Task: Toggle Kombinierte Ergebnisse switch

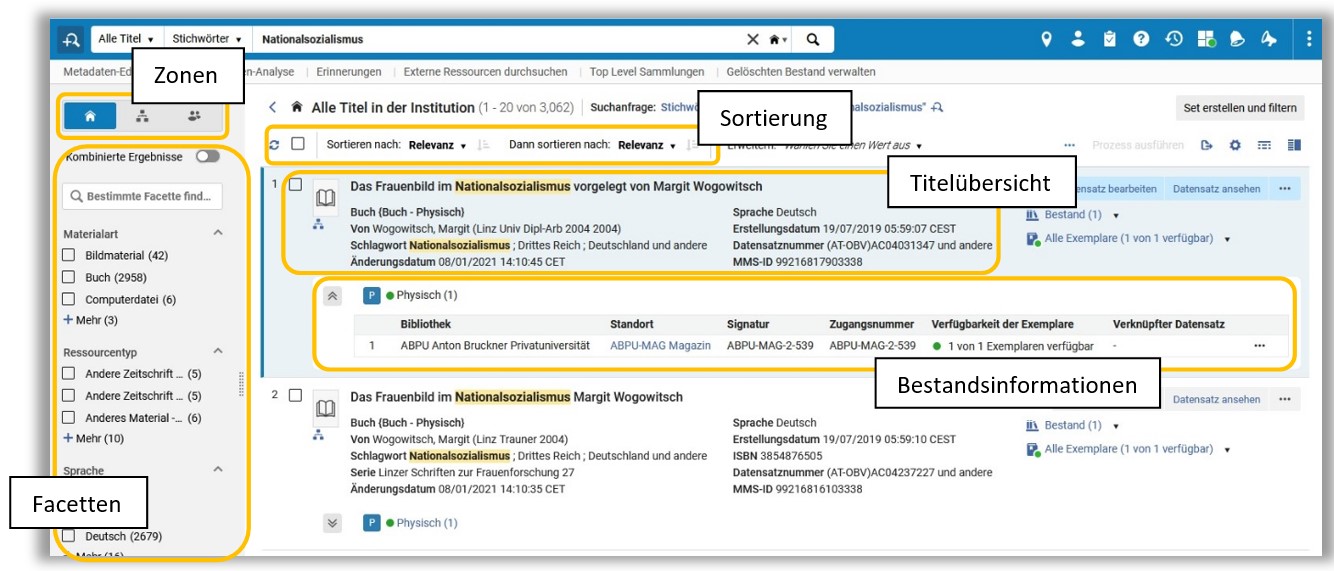Action: (x=208, y=157)
